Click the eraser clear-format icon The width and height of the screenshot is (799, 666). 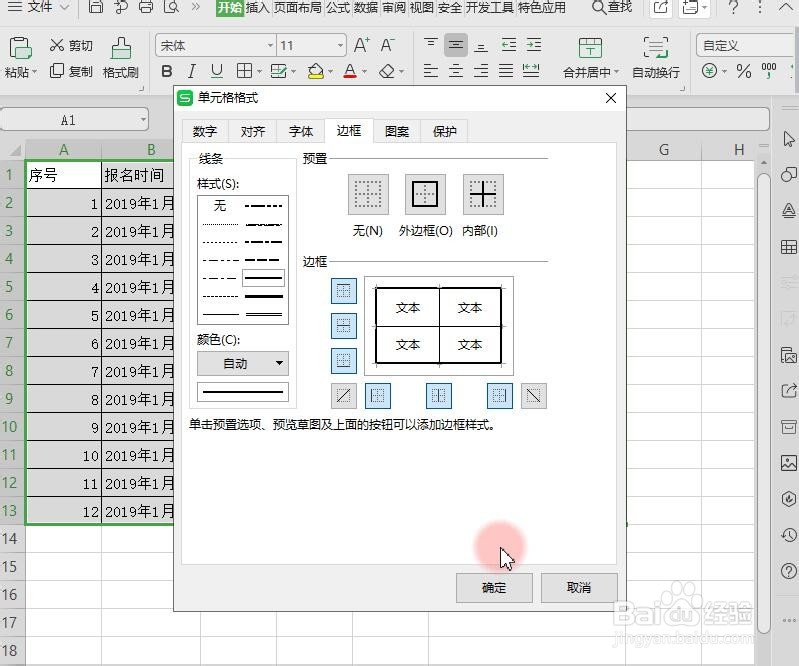point(387,71)
